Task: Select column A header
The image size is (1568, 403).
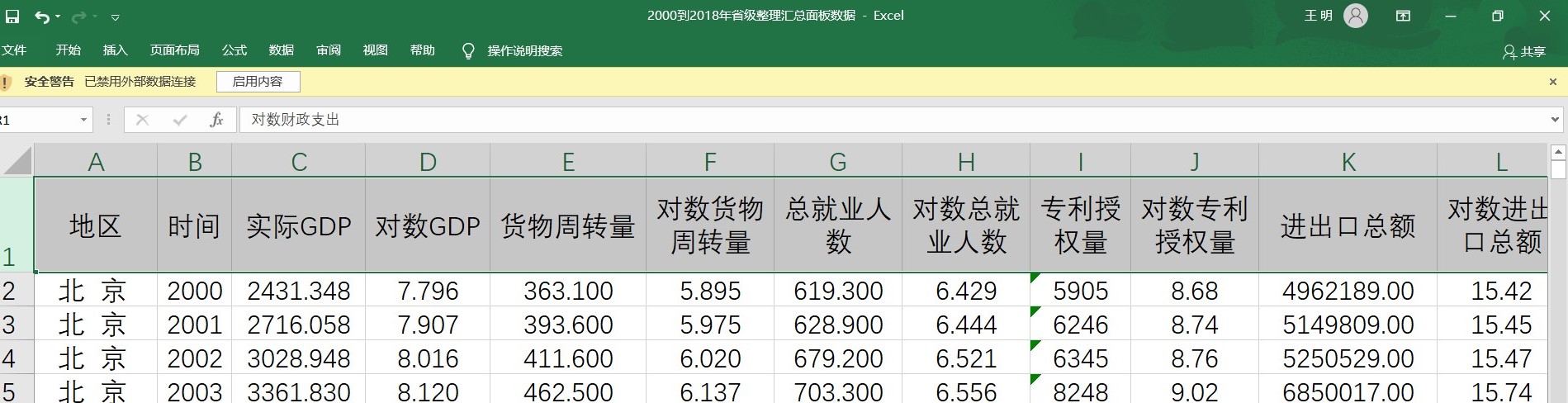Action: (96, 161)
